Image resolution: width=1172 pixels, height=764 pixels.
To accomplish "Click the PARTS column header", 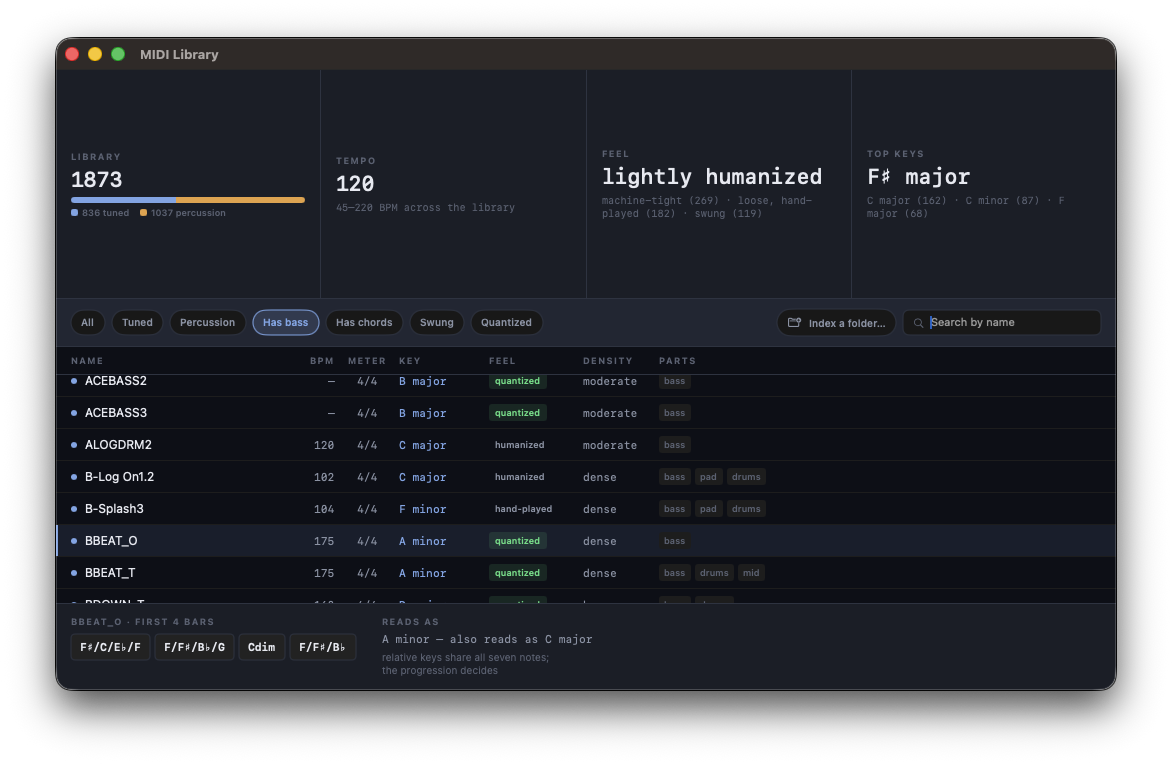I will [677, 360].
